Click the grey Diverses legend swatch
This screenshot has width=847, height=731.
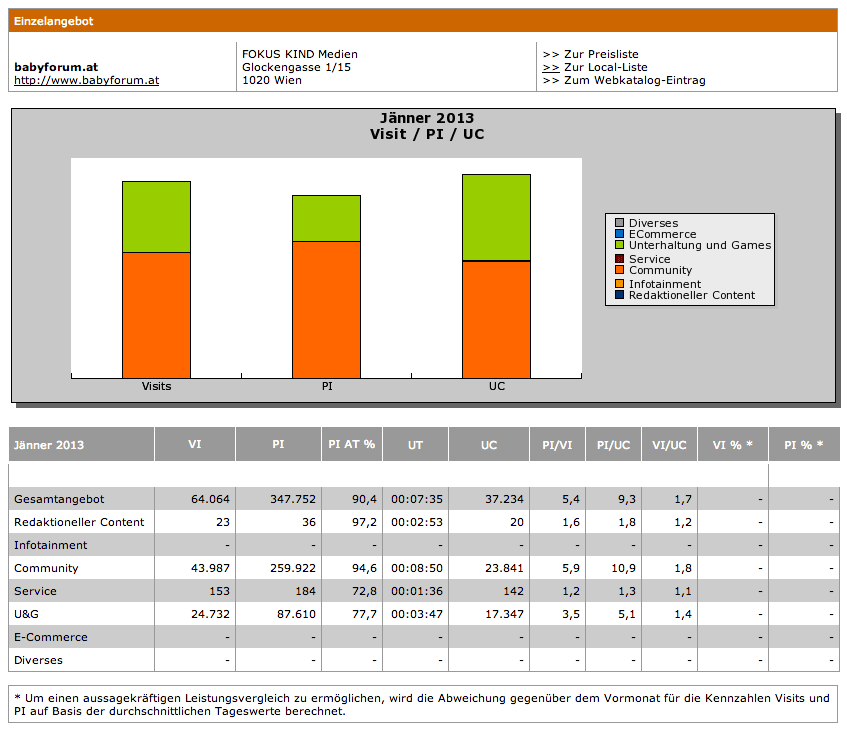(x=620, y=223)
